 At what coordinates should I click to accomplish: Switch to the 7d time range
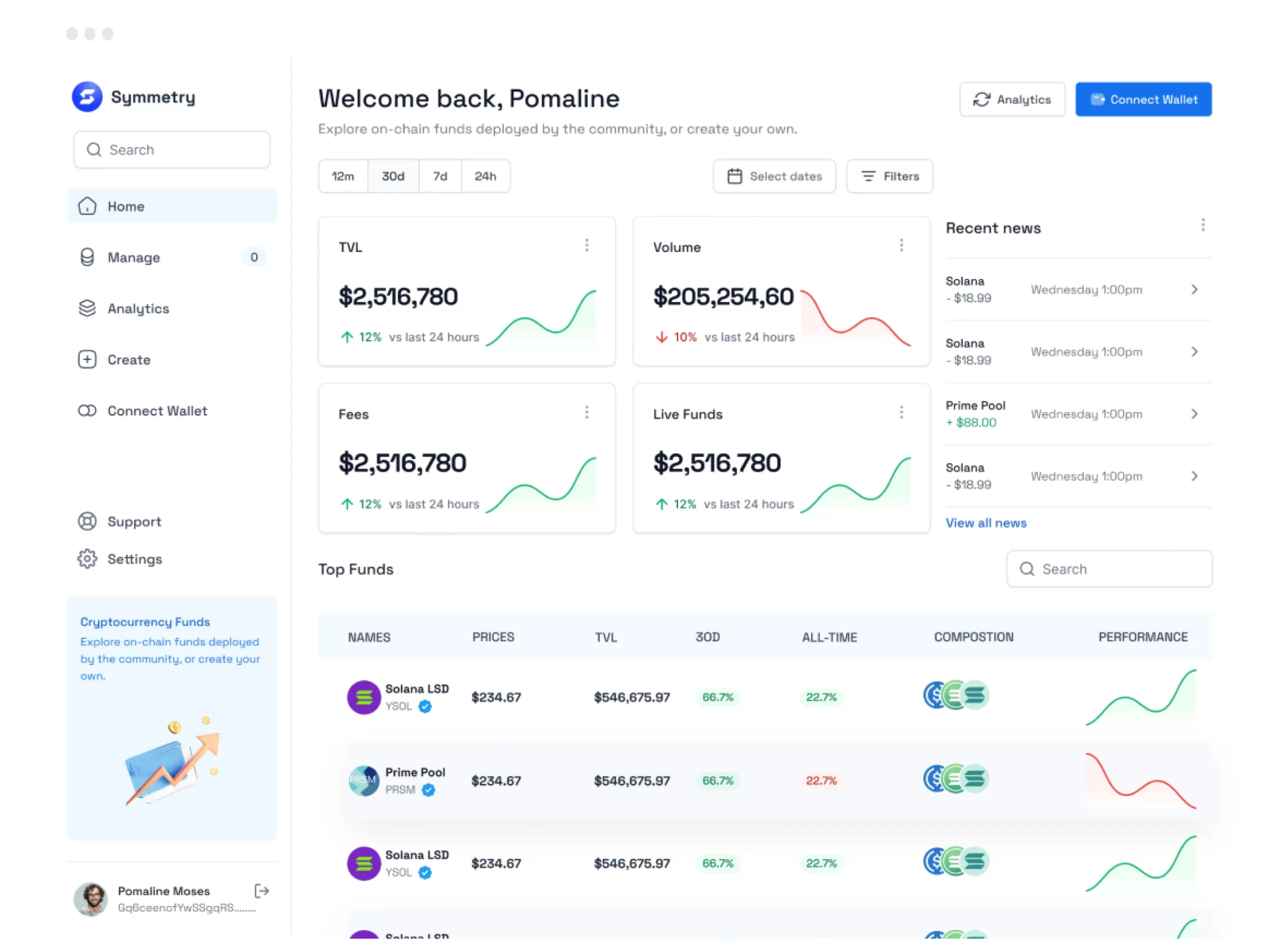tap(440, 176)
